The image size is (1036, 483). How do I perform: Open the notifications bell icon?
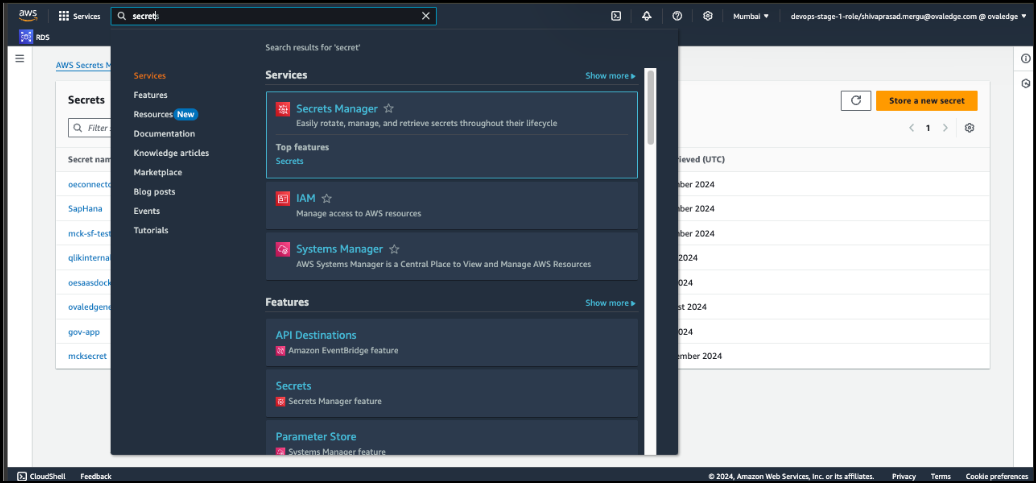[647, 16]
